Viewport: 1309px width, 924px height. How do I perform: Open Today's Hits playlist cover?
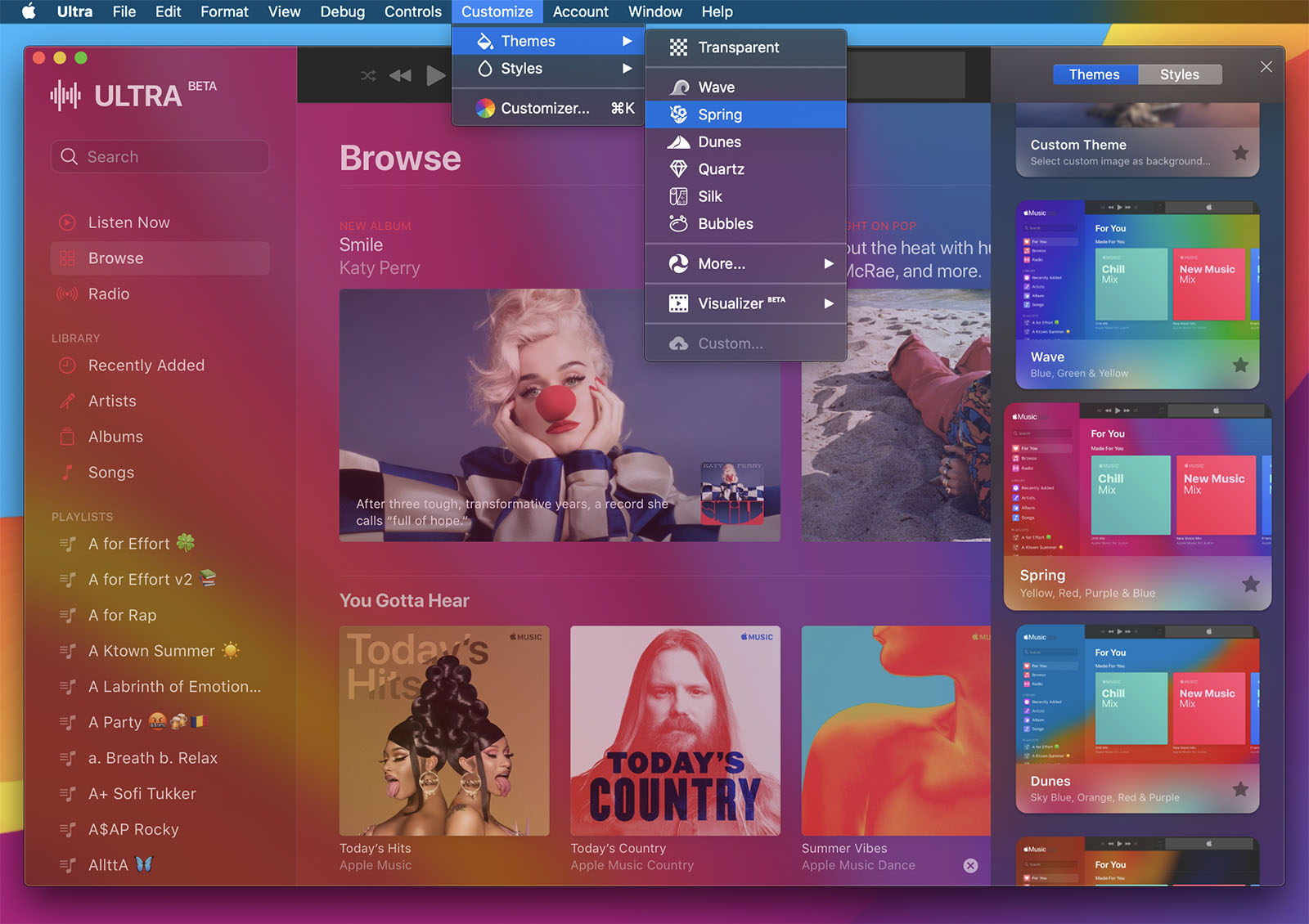[444, 731]
